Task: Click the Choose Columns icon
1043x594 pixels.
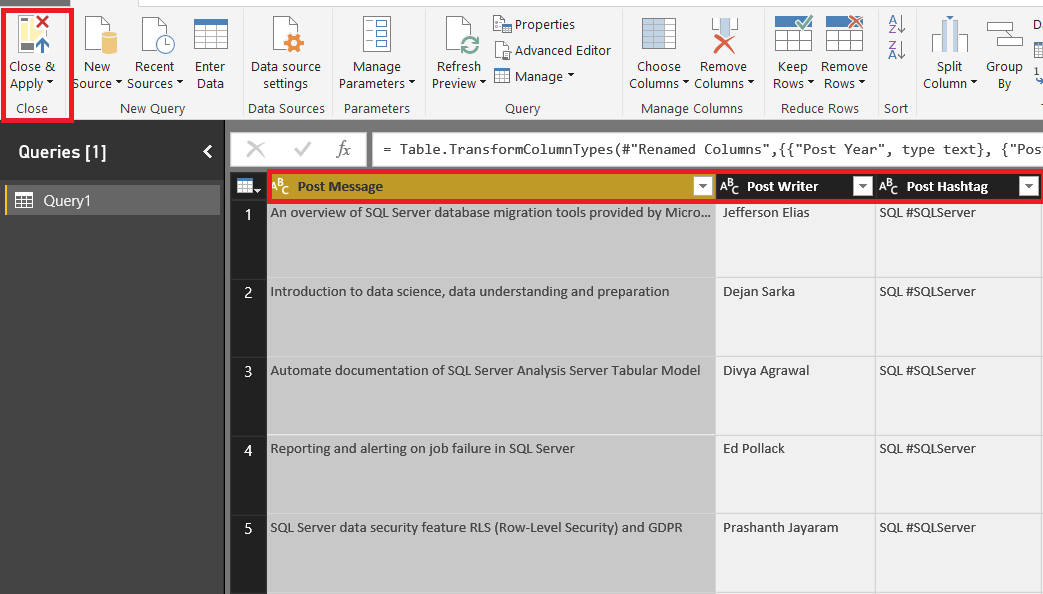Action: pyautogui.click(x=658, y=35)
